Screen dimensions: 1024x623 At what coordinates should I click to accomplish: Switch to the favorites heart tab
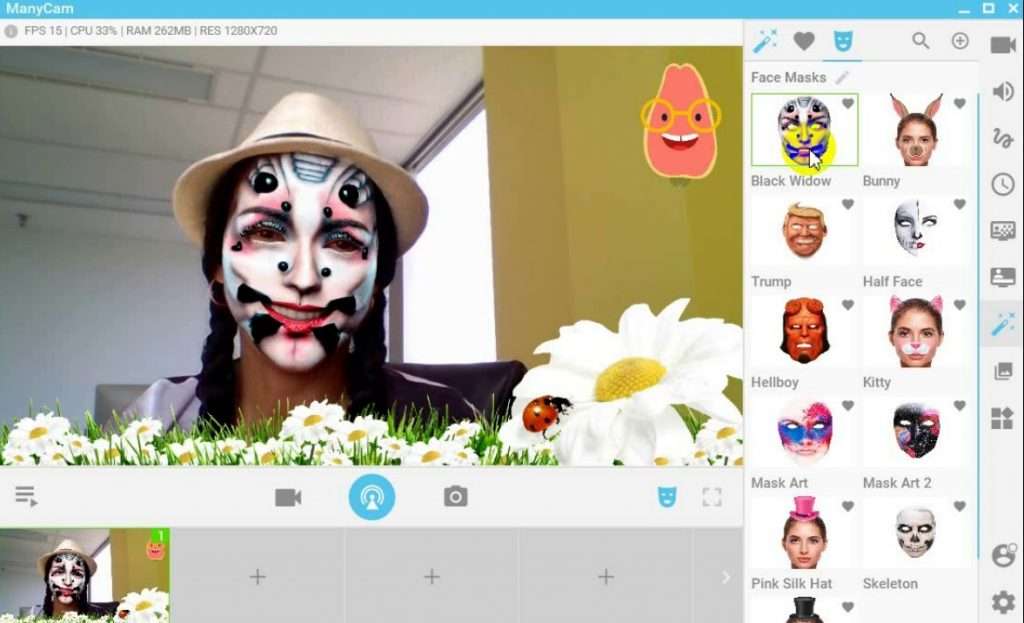point(804,41)
